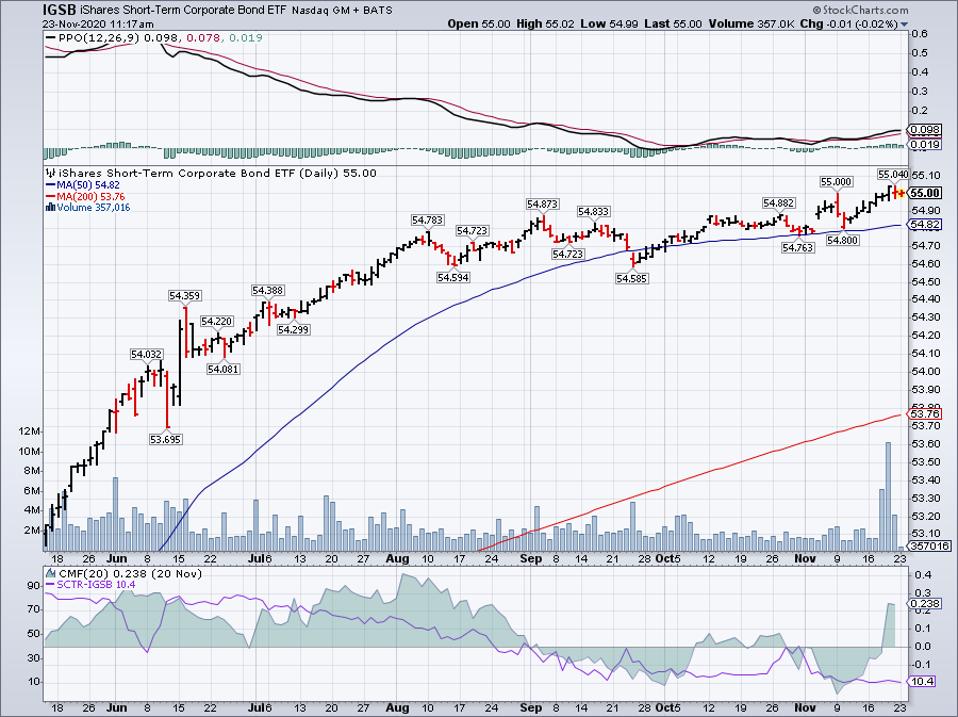Click the Low 54.99 value
The image size is (958, 717).
pyautogui.click(x=610, y=24)
